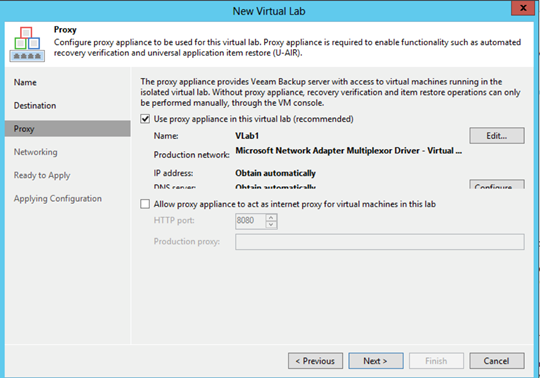540x378 pixels.
Task: Click the Finish button
Action: coord(436,361)
